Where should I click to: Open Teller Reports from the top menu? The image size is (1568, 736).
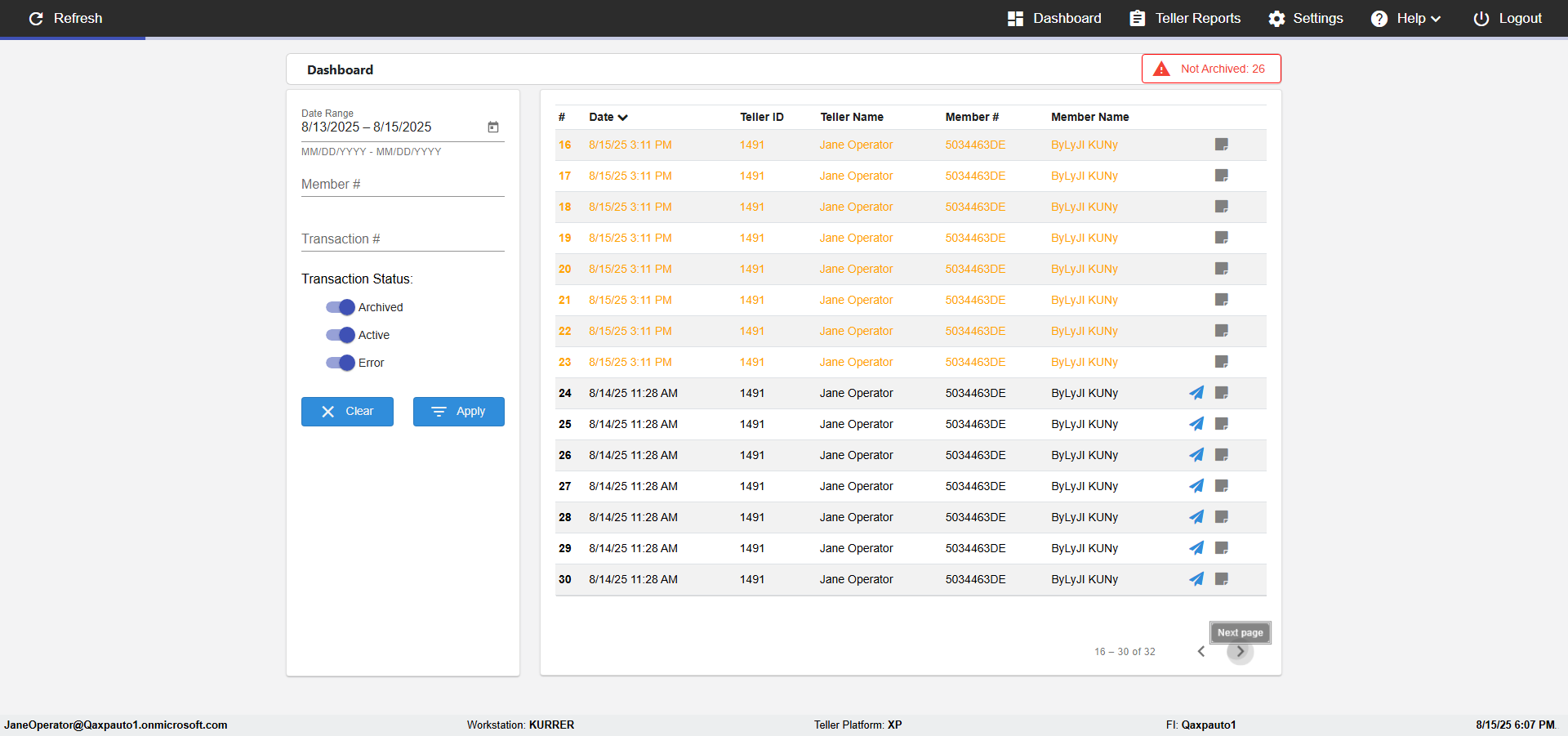(x=1185, y=19)
